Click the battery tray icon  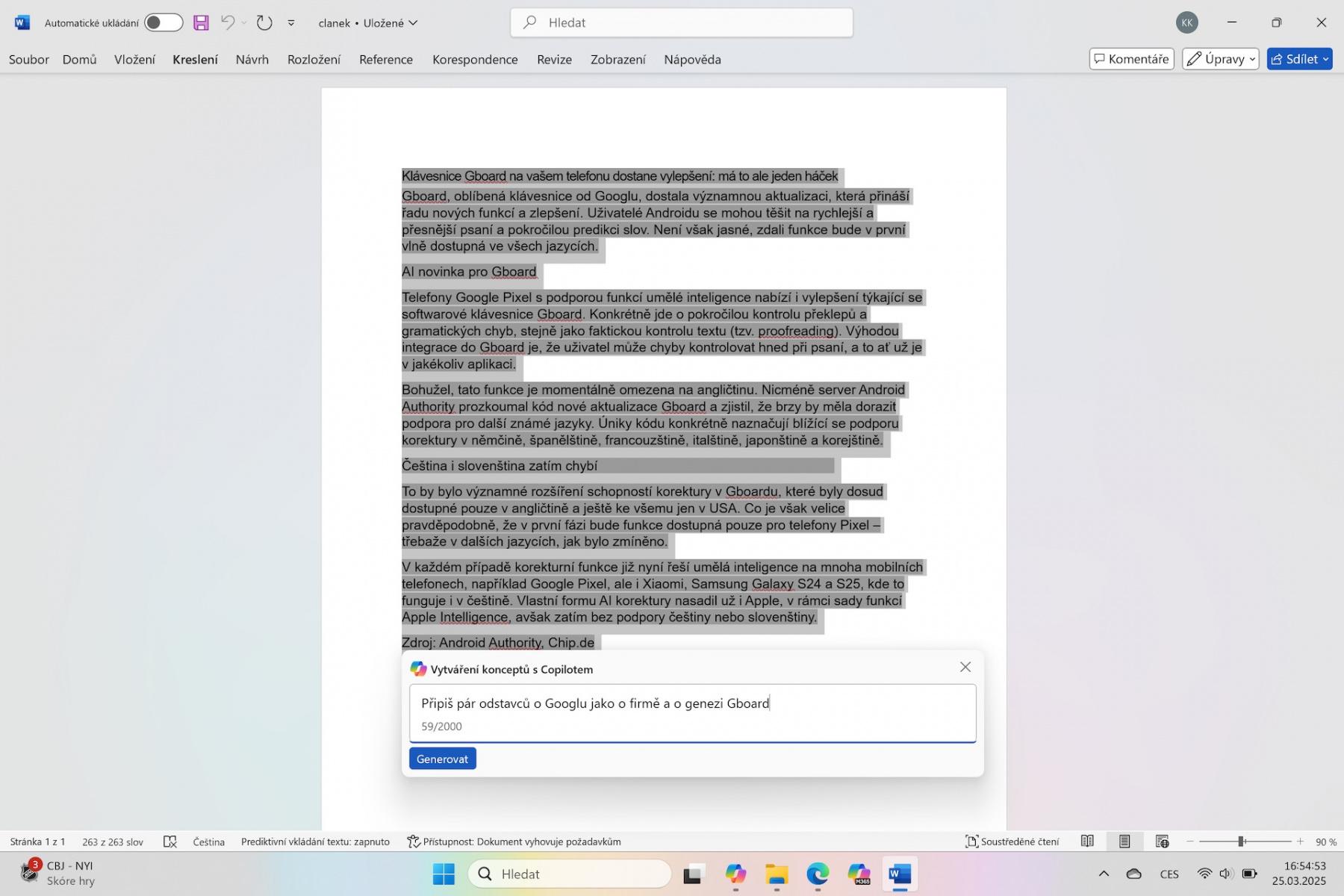[x=1248, y=874]
